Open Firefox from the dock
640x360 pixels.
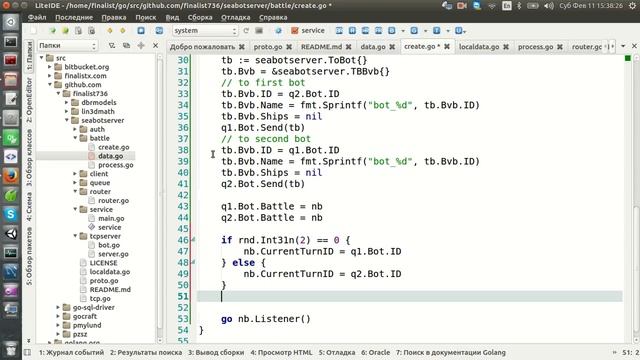11,176
